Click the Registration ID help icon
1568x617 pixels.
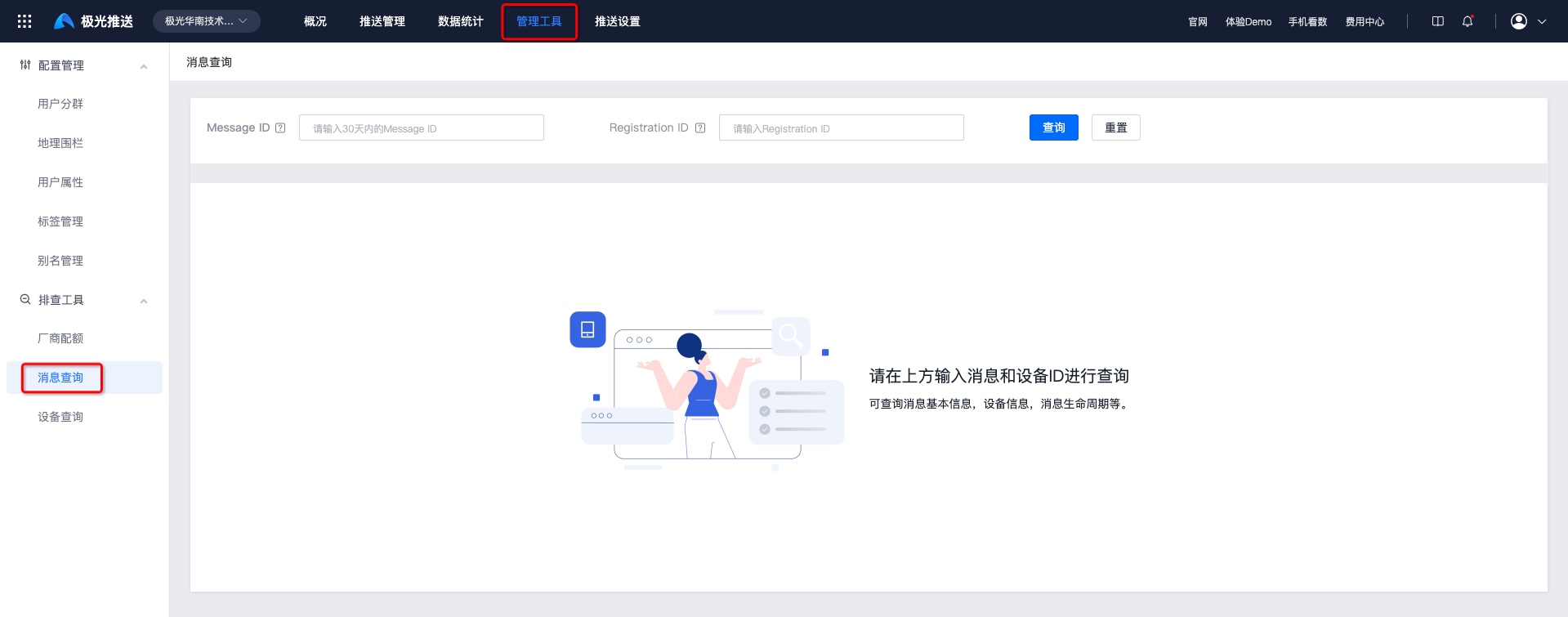pyautogui.click(x=700, y=127)
